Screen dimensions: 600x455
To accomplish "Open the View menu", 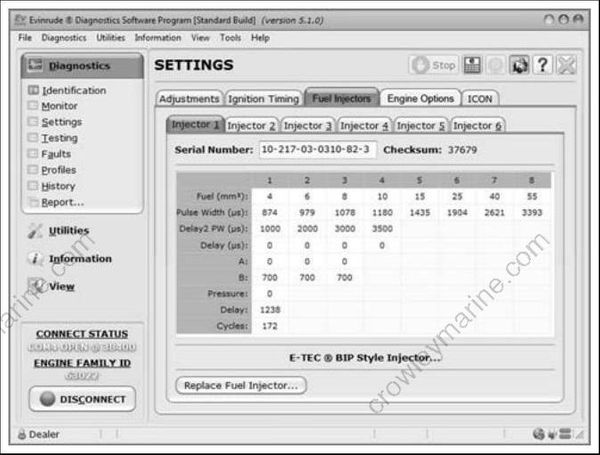I will (x=200, y=38).
